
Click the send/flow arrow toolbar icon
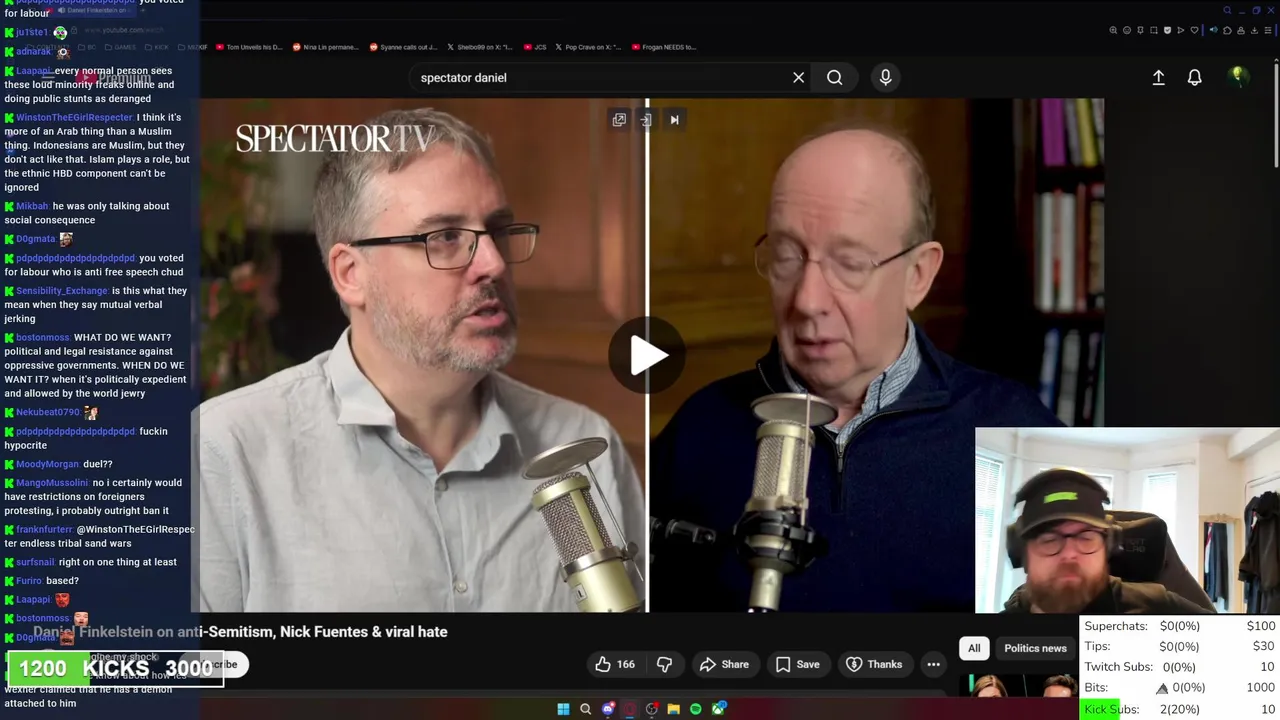(x=1181, y=30)
